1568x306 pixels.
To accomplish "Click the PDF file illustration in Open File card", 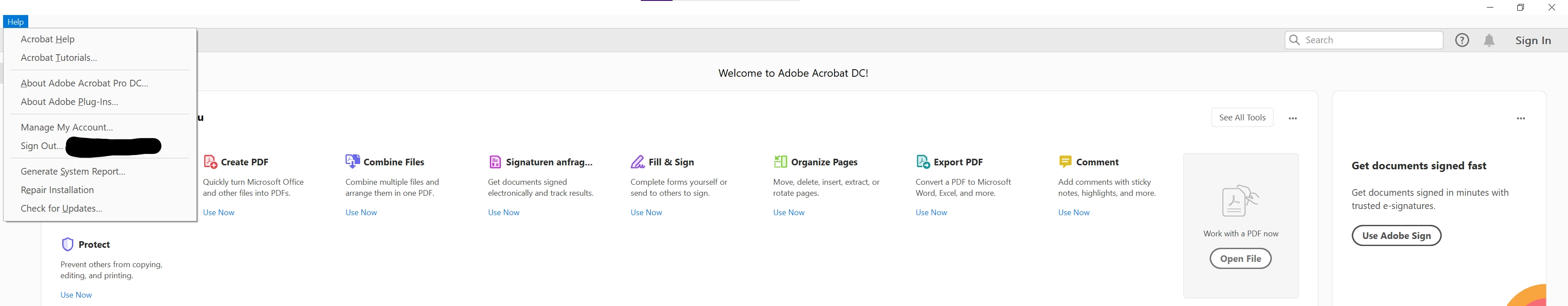I will pyautogui.click(x=1241, y=202).
